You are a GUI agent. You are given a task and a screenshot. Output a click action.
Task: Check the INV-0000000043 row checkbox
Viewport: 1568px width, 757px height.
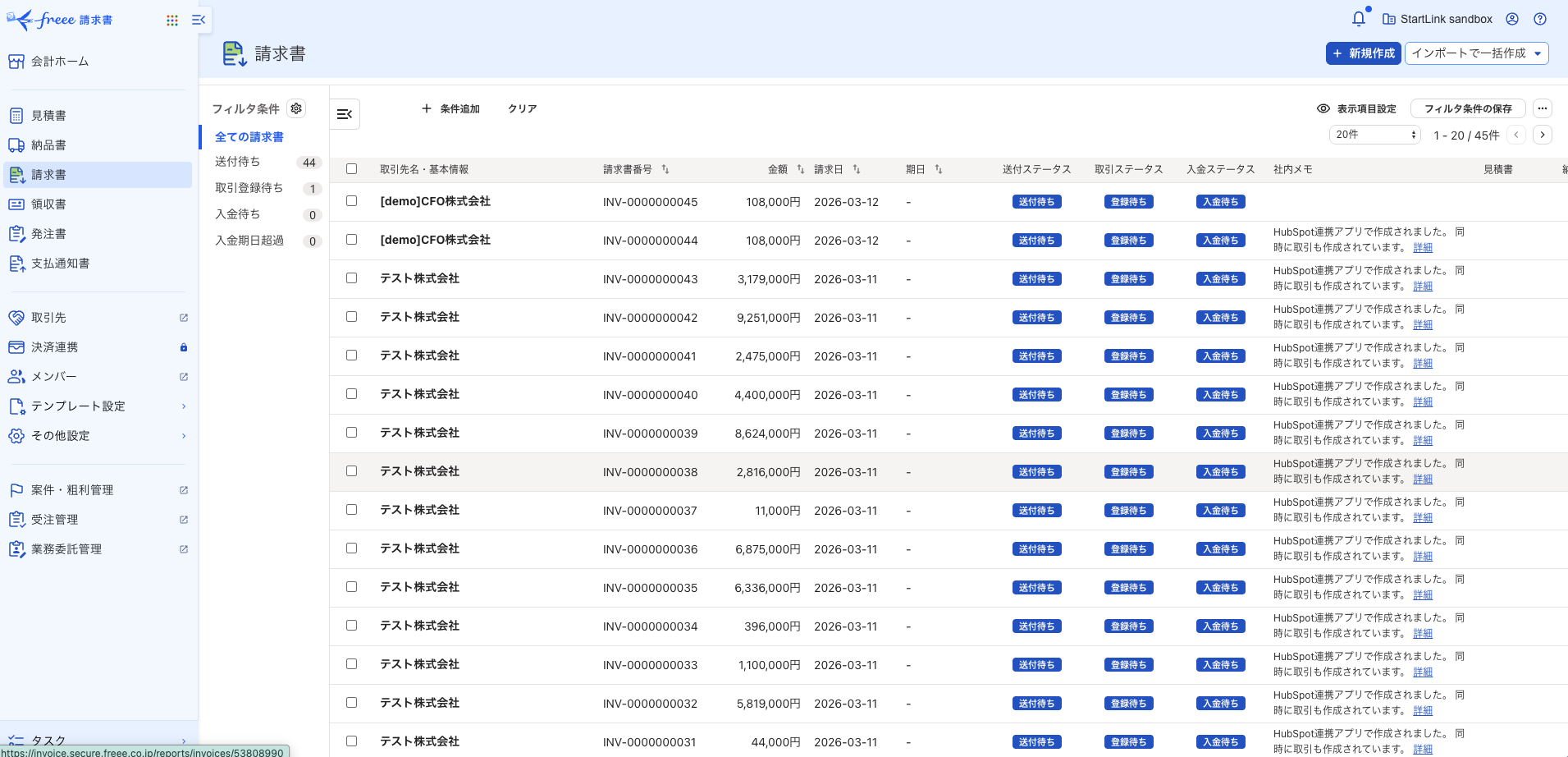coord(352,278)
